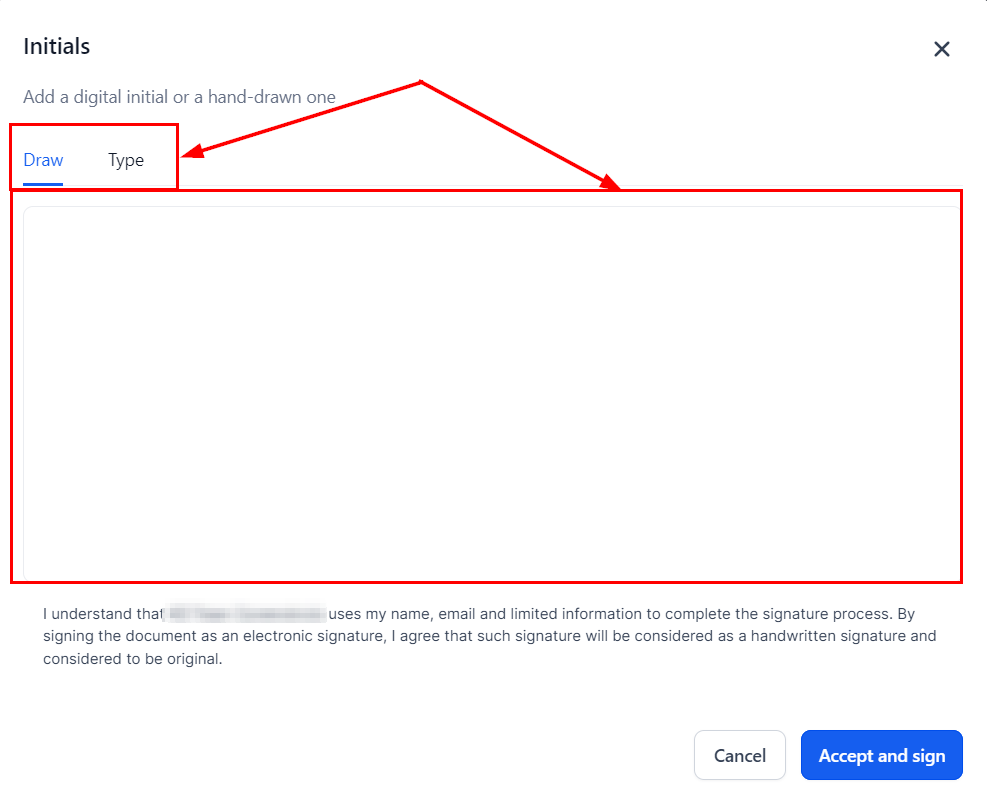The height and width of the screenshot is (804, 987).
Task: Choose hand-drawn initials via the Draw option
Action: (43, 160)
